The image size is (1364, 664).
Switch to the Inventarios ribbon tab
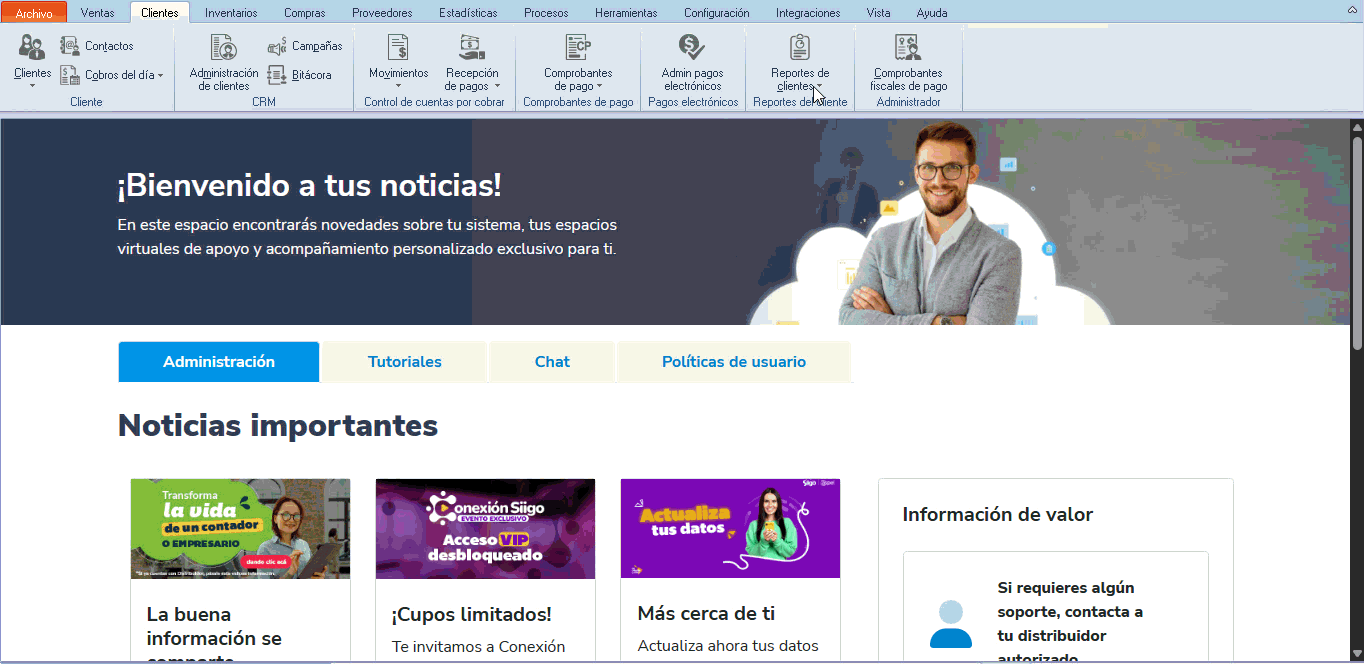231,13
